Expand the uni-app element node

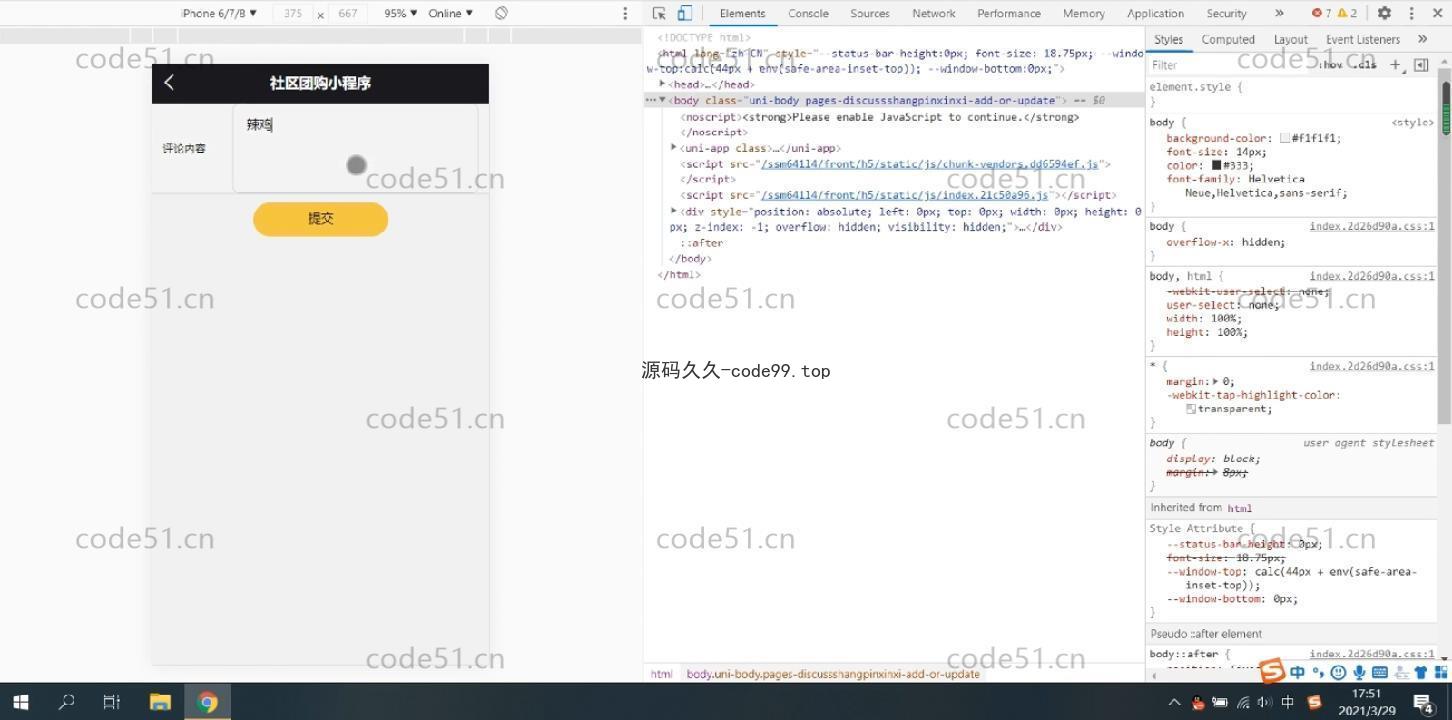click(674, 148)
